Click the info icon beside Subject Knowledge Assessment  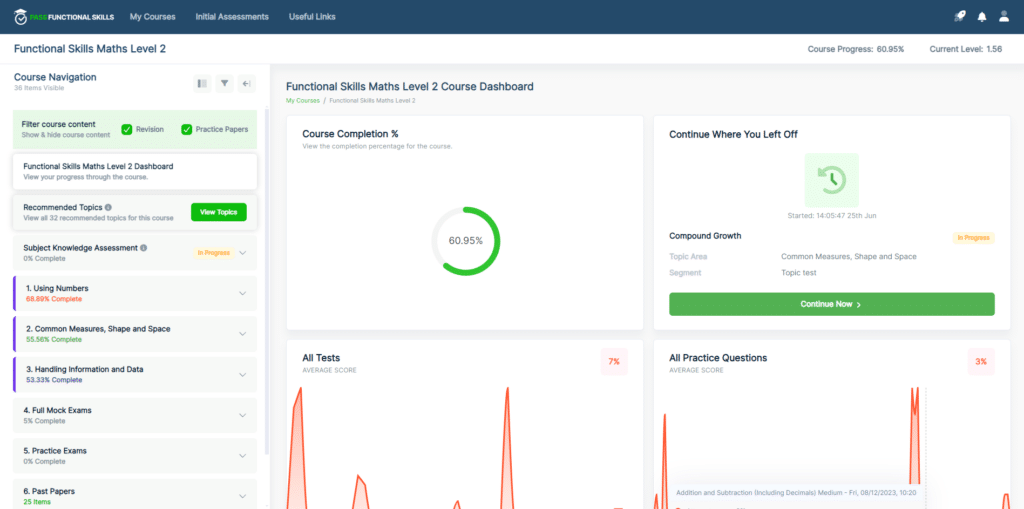click(144, 248)
